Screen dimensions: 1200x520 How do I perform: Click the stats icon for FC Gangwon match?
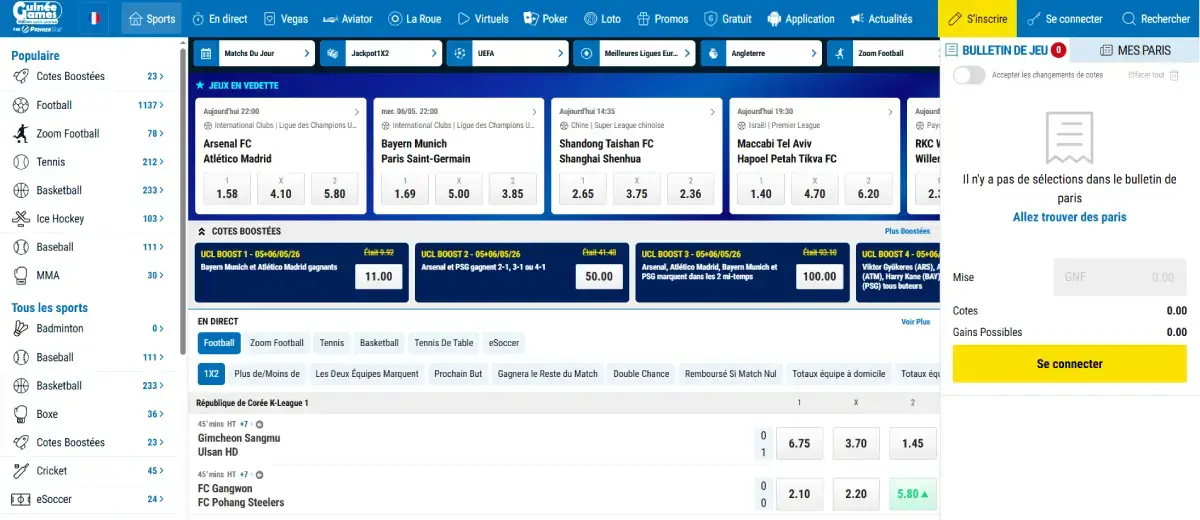[259, 475]
